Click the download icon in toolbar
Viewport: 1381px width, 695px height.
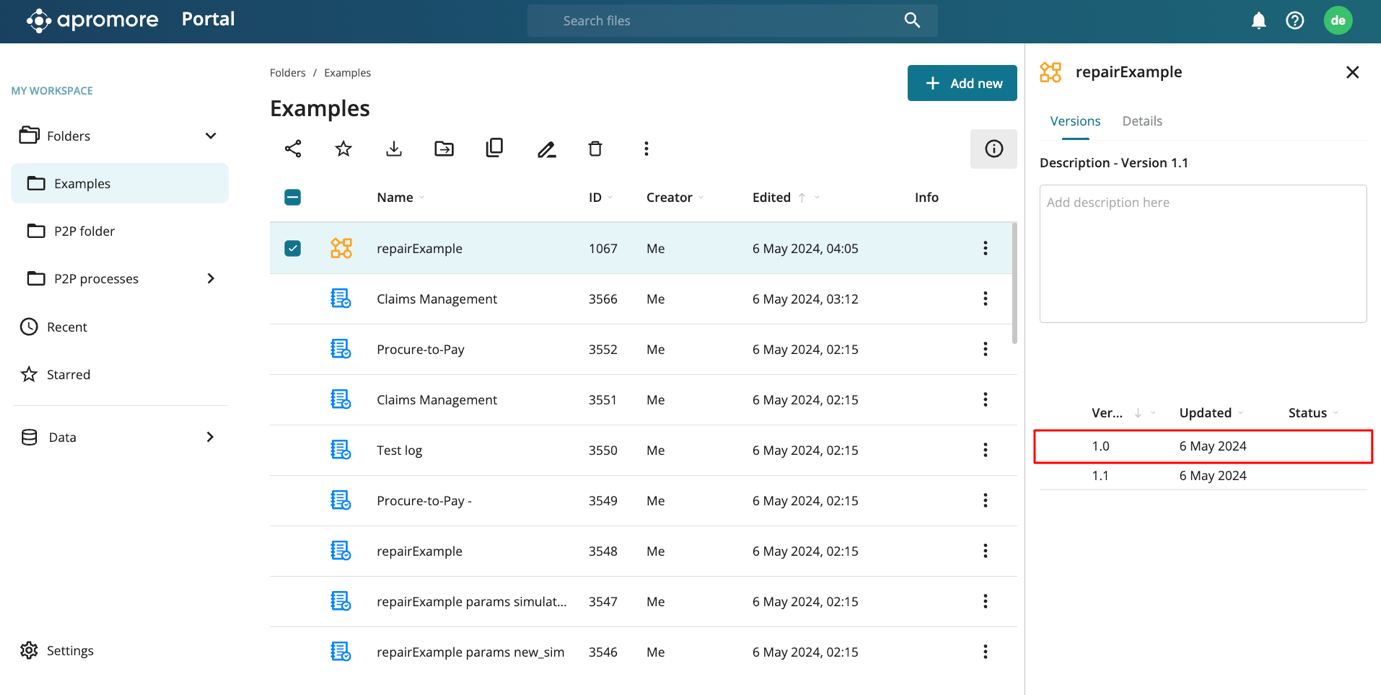pyautogui.click(x=394, y=149)
